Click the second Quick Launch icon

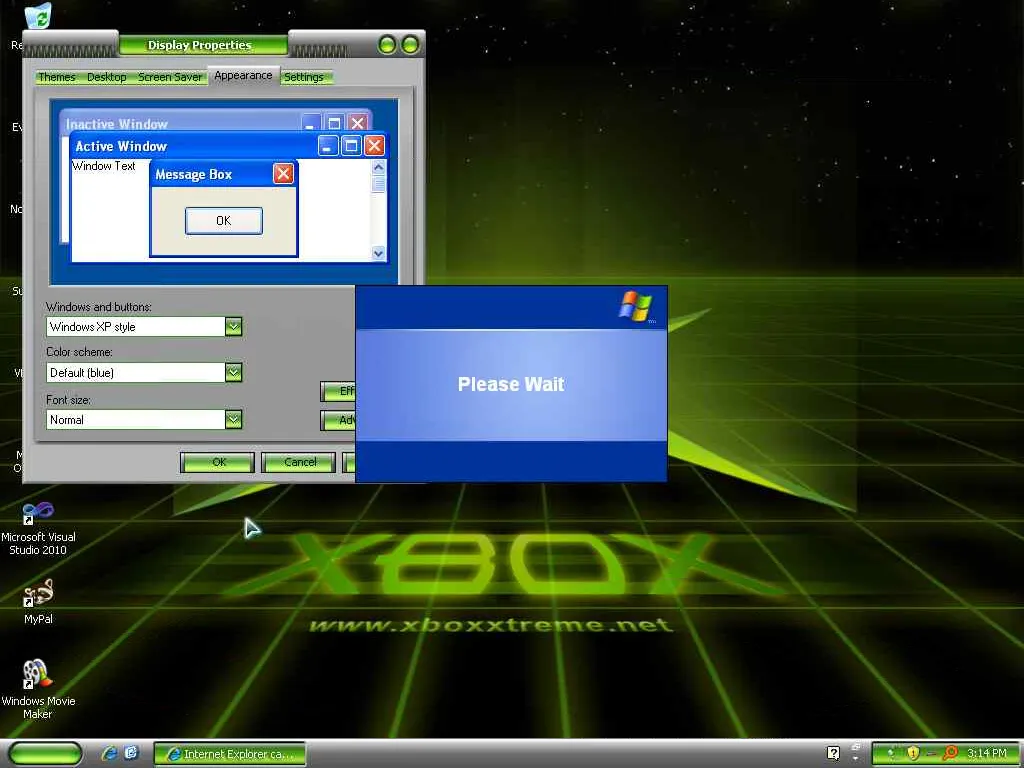[131, 753]
